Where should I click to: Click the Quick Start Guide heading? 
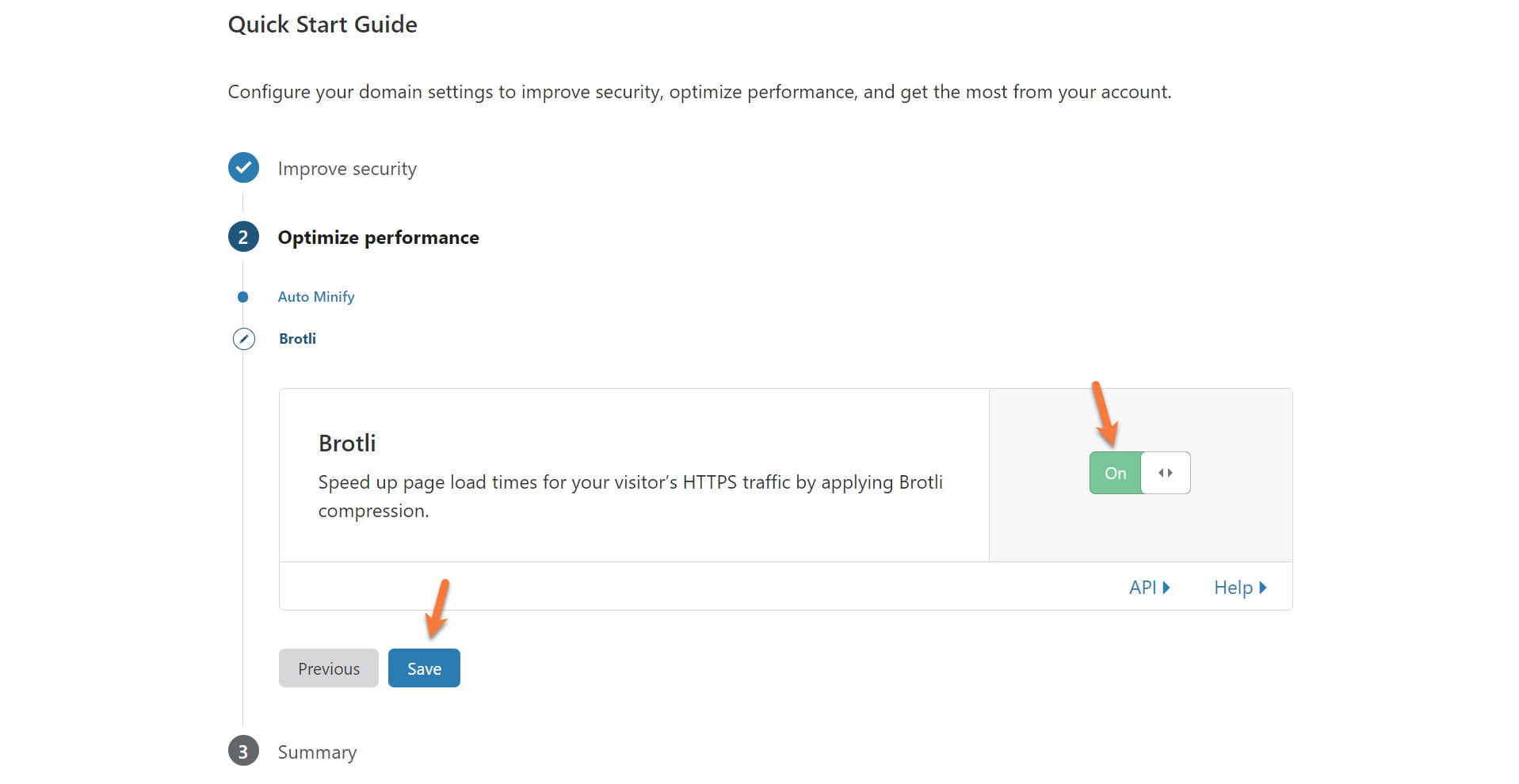tap(323, 25)
